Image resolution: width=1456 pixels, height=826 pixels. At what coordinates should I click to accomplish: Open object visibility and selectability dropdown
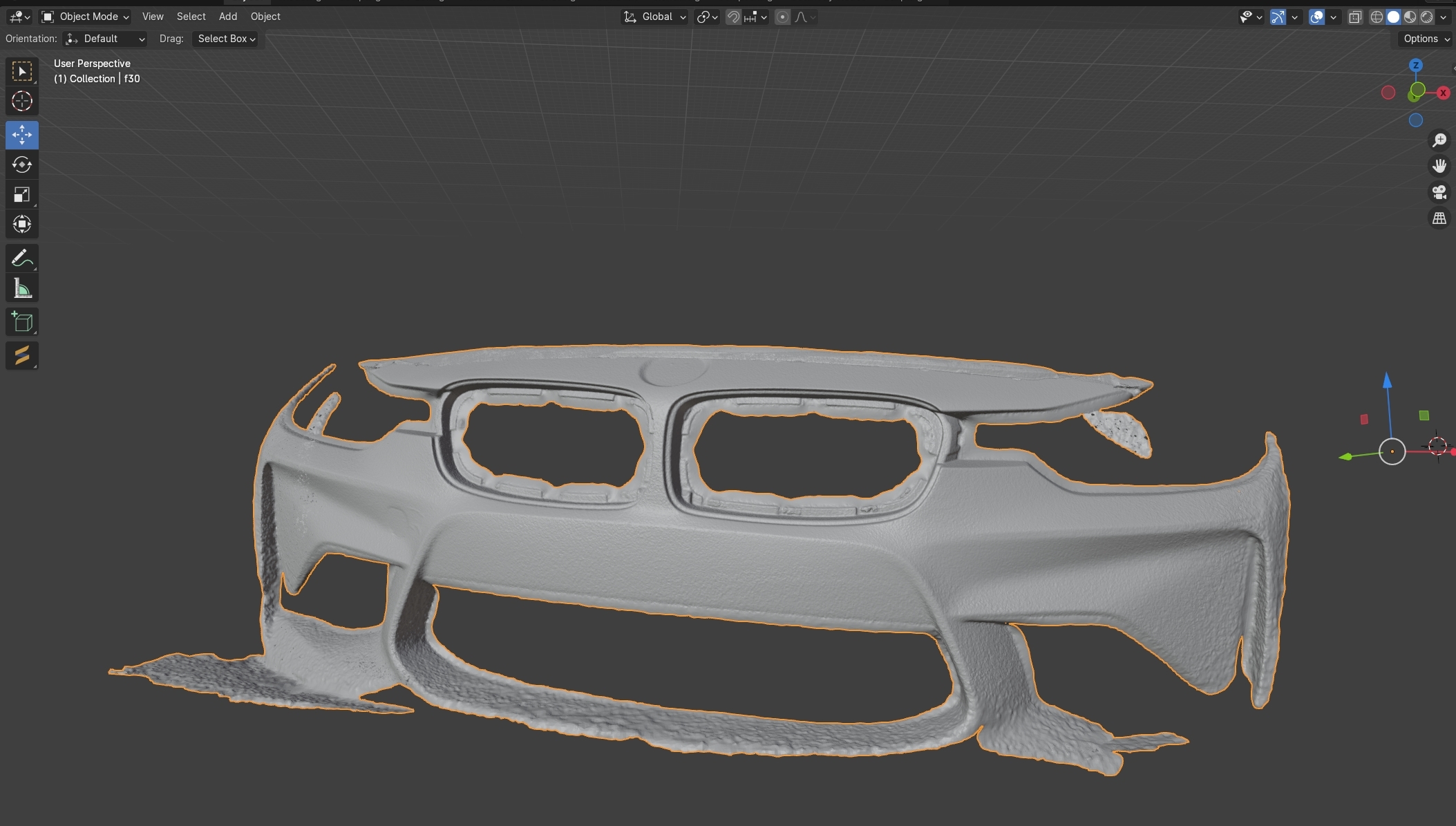(1251, 17)
